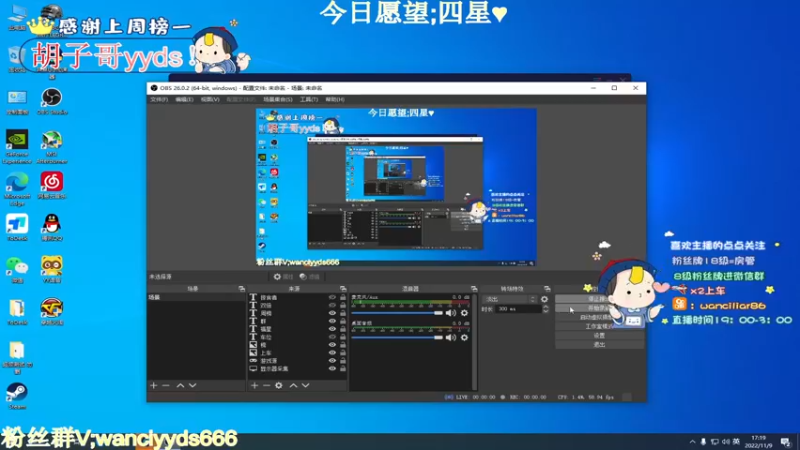
Task: Move the source down in the list
Action: click(x=306, y=385)
